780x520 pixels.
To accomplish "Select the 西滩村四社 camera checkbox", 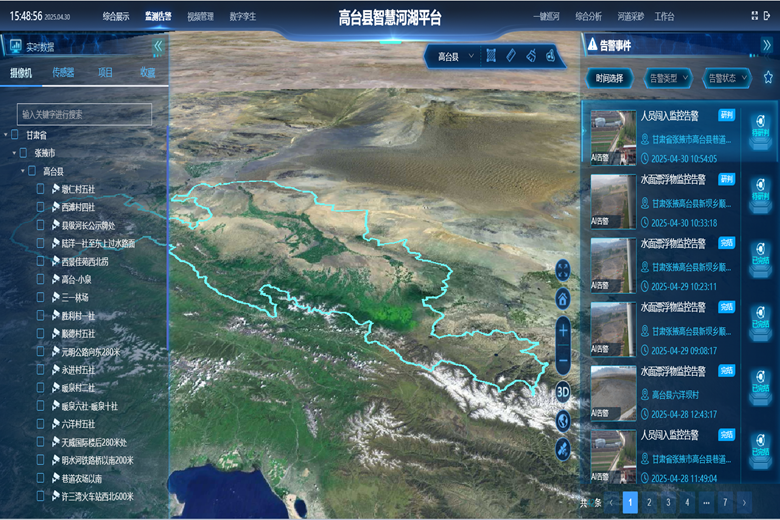I will pyautogui.click(x=41, y=207).
